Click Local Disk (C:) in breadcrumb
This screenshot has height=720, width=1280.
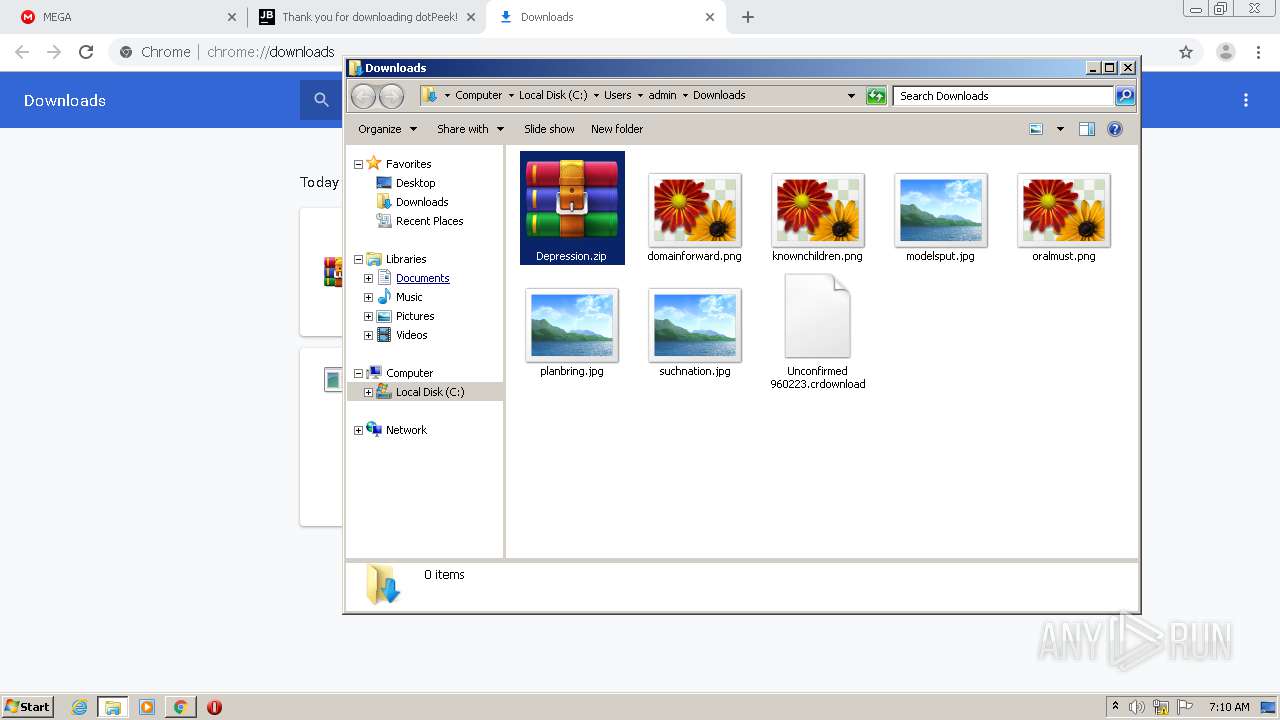[x=553, y=95]
